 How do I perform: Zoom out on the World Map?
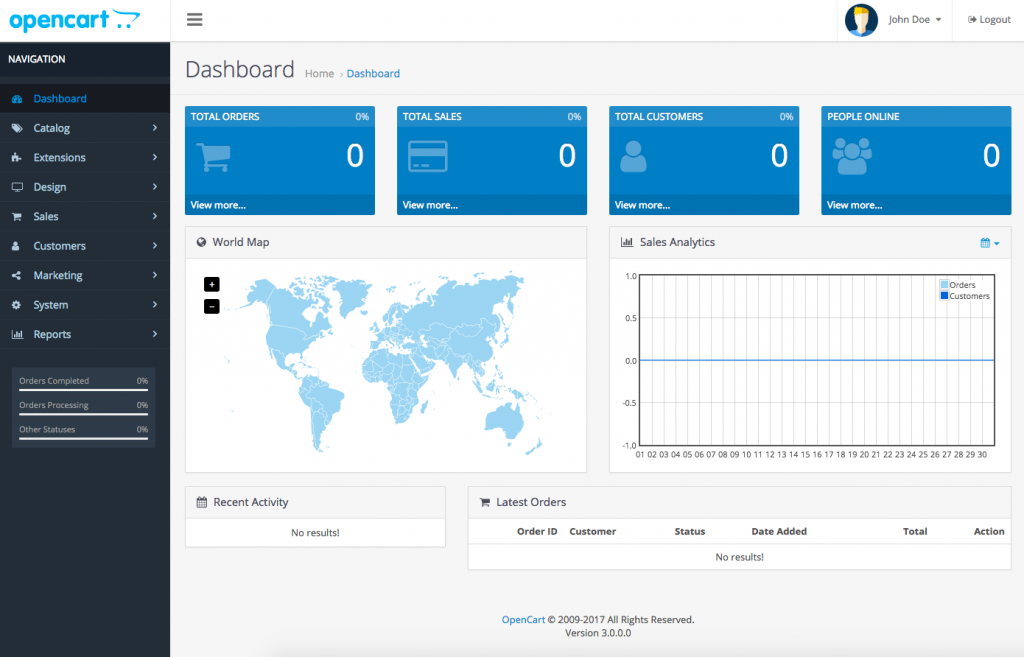[x=212, y=306]
